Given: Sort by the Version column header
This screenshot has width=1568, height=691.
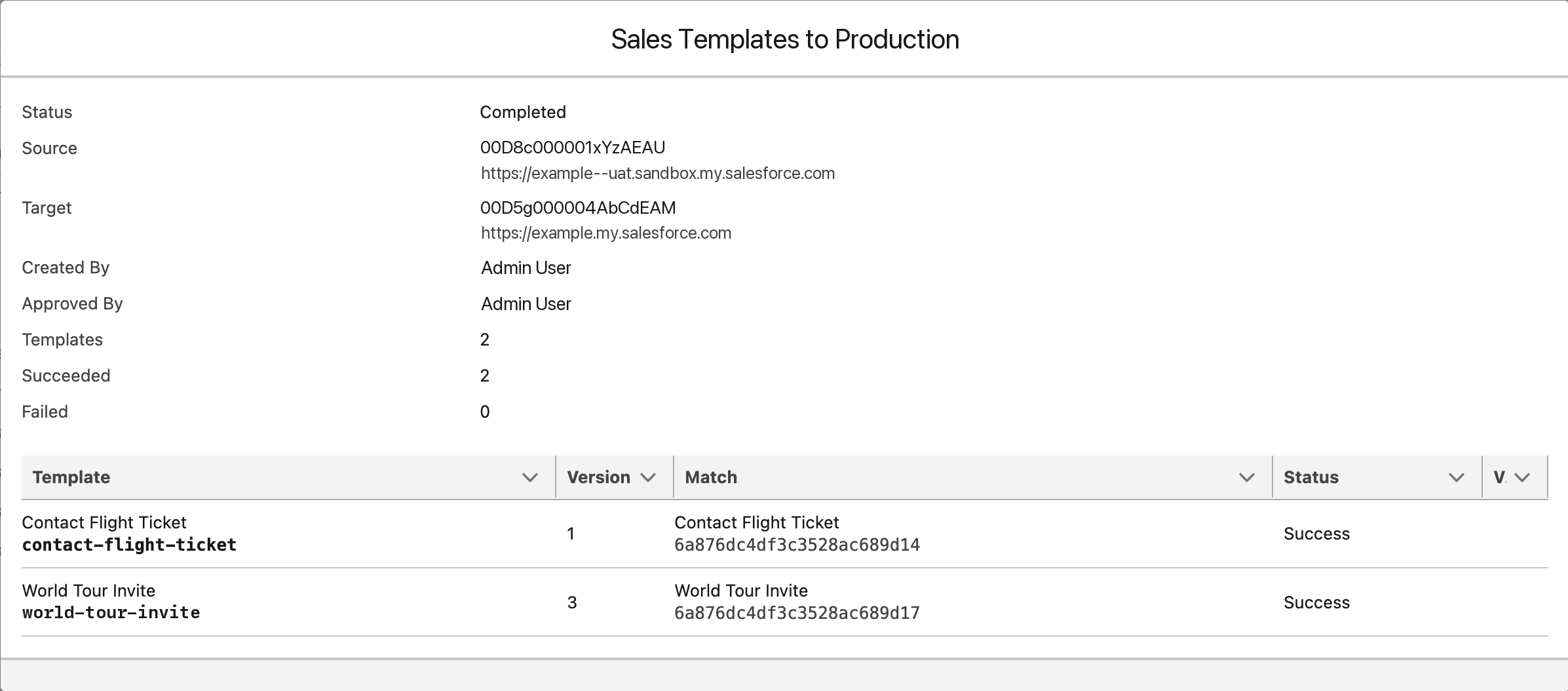Looking at the screenshot, I should 598,477.
